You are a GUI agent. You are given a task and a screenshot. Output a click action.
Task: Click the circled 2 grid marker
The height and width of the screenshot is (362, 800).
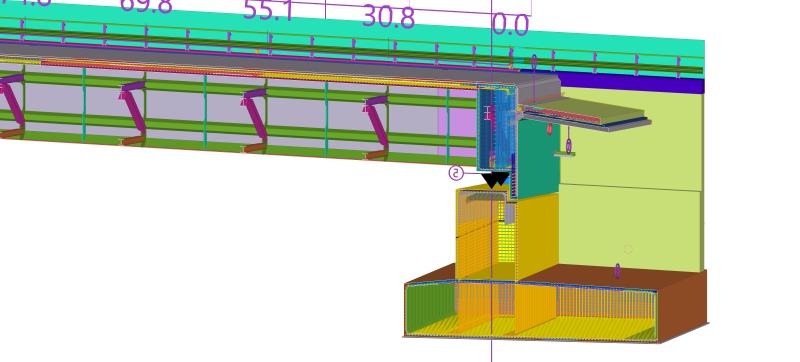(x=456, y=173)
